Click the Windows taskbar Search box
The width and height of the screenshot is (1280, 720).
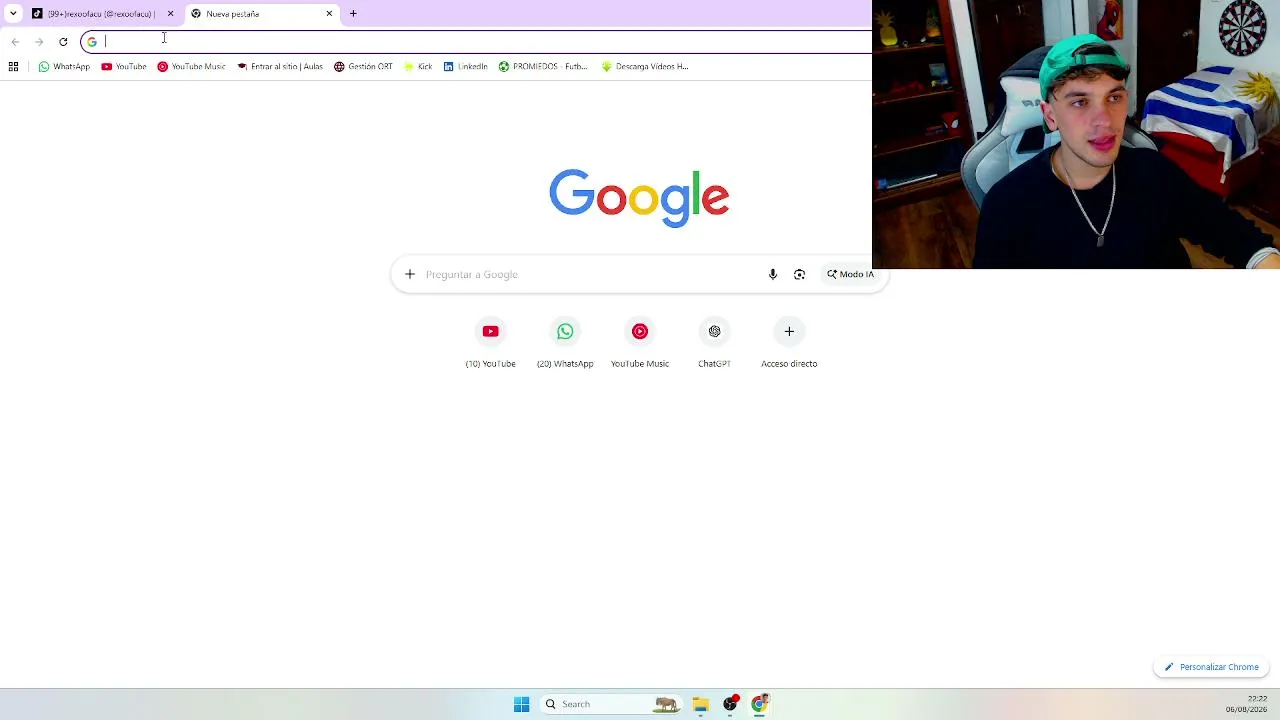(x=611, y=704)
